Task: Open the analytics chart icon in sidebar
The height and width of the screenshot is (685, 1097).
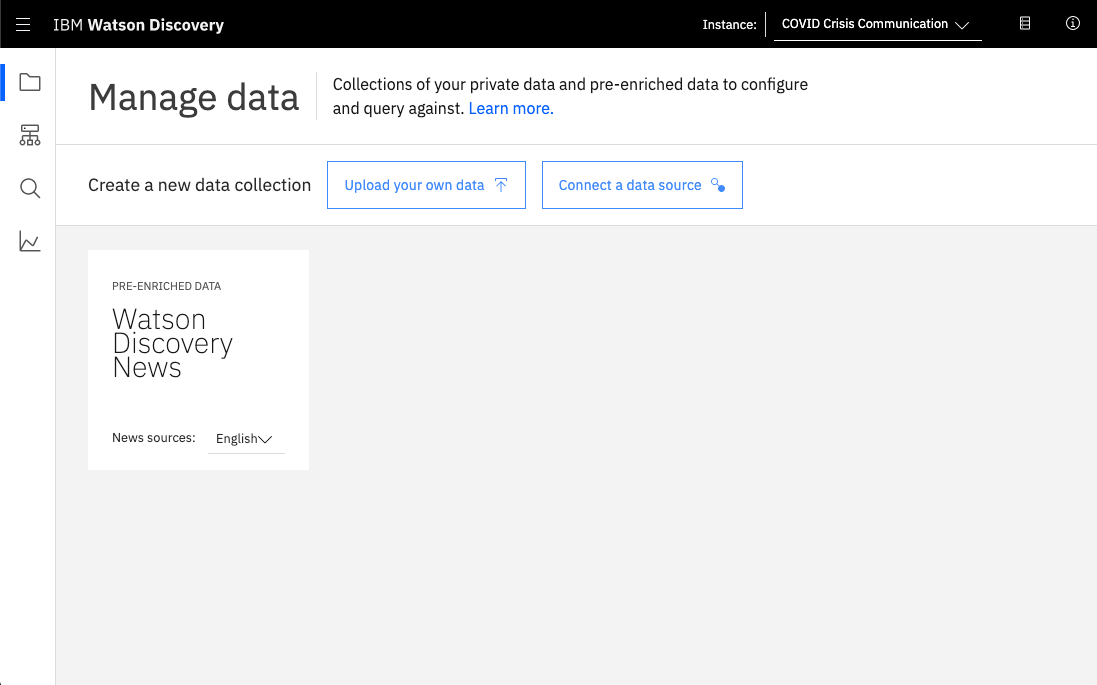Action: [29, 241]
